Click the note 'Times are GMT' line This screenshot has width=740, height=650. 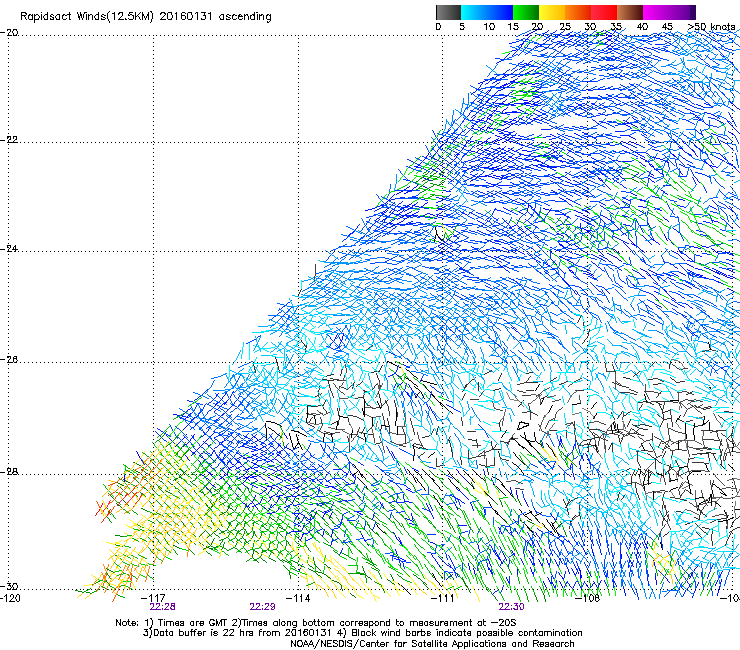(x=316, y=623)
